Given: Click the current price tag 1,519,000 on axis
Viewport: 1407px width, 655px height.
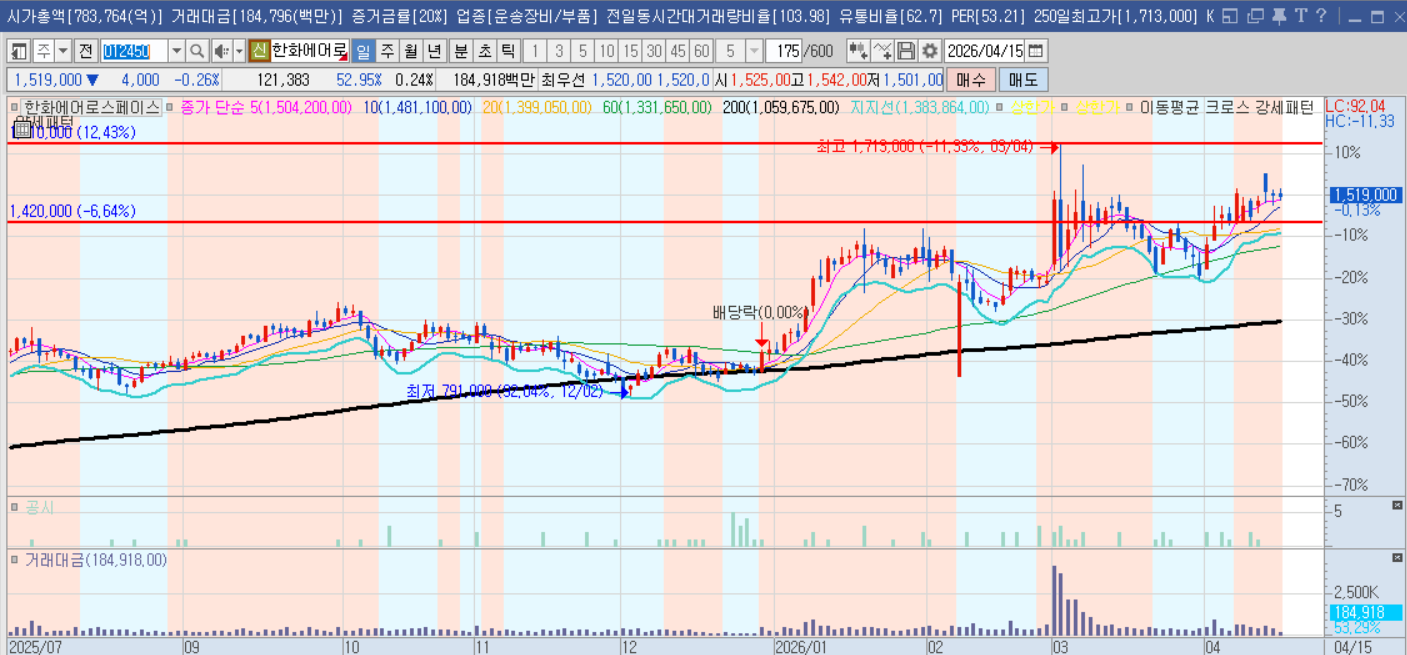Looking at the screenshot, I should click(x=1365, y=194).
